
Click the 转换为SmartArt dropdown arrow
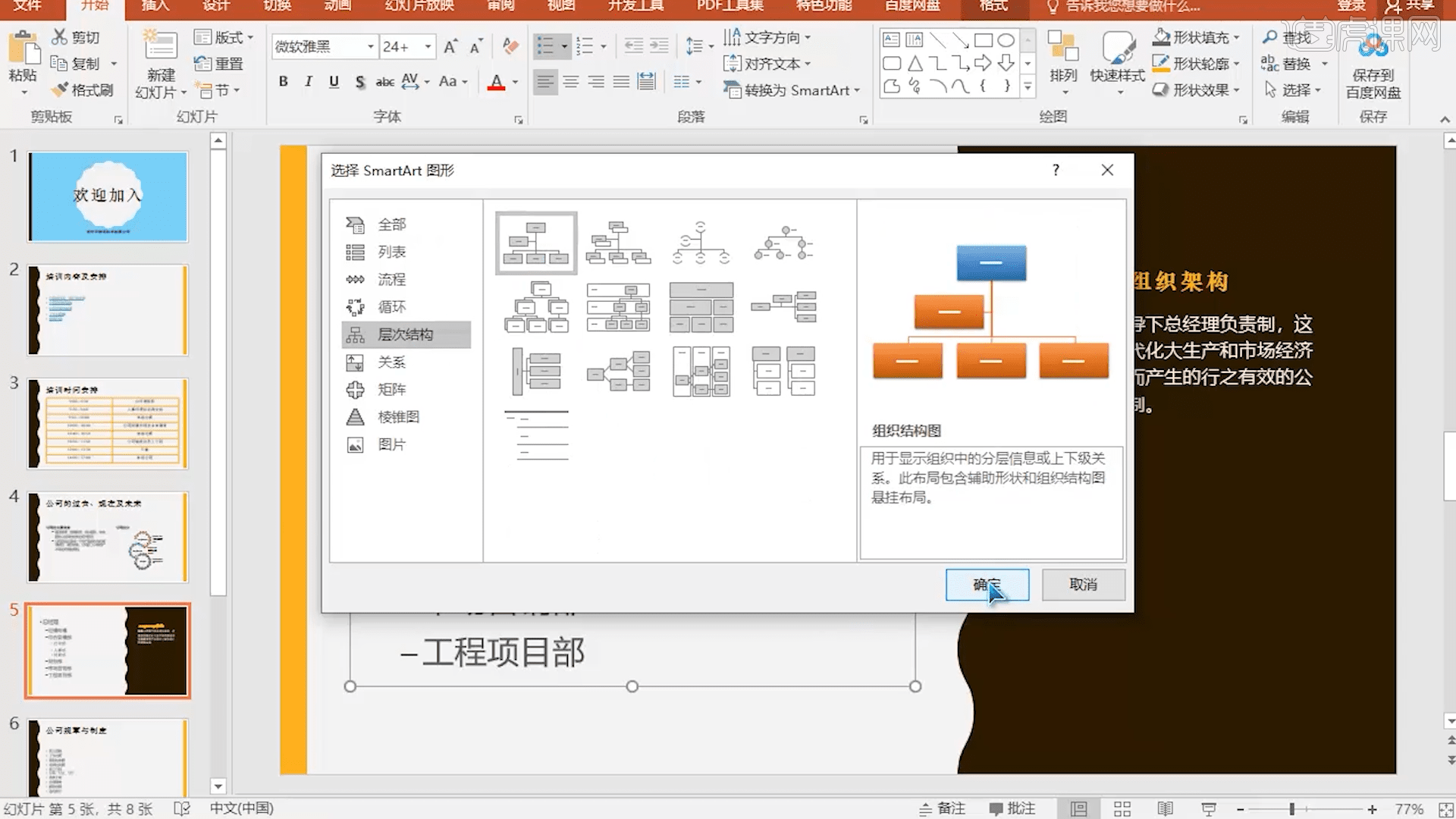point(858,90)
